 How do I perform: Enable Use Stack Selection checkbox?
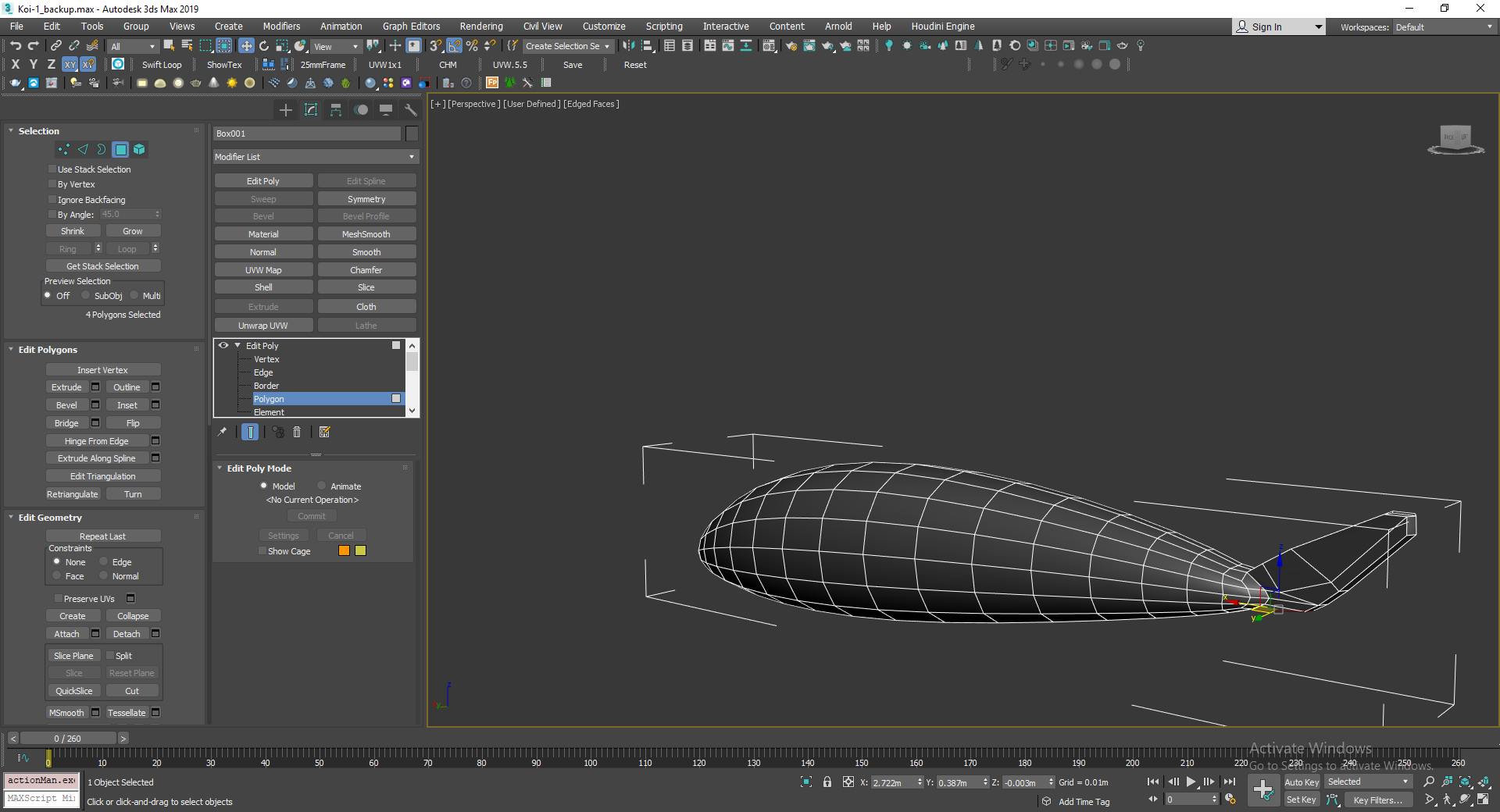click(x=52, y=169)
